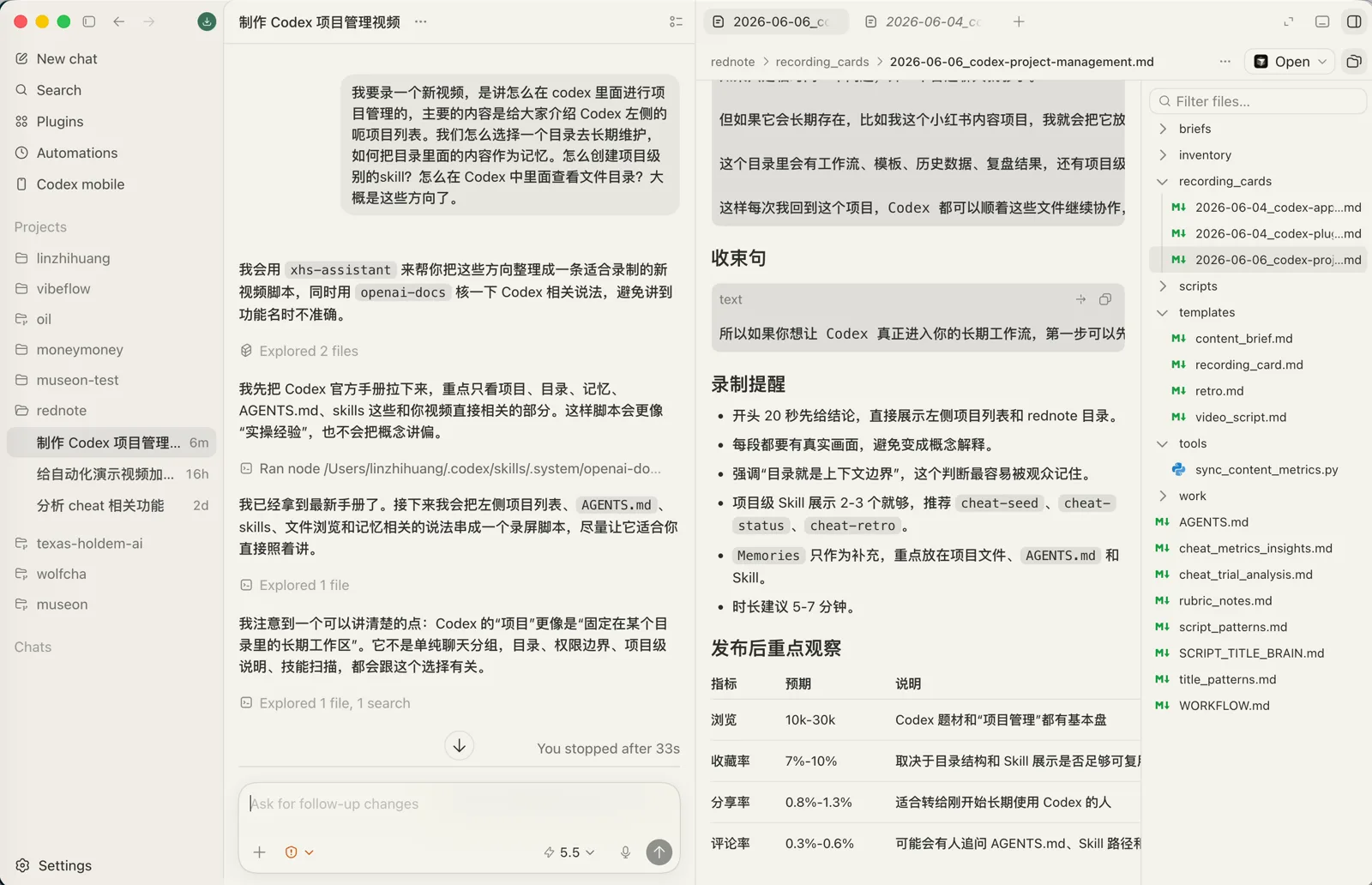Open the vibeflow project
This screenshot has height=885, width=1372.
[x=111, y=289]
